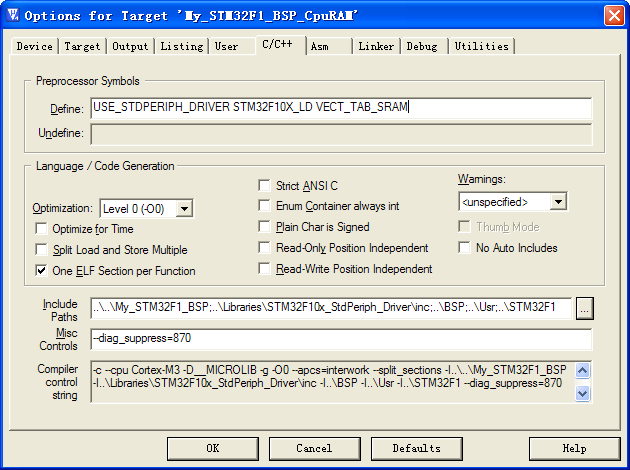
Task: Click in the Include Paths field
Action: 331,308
